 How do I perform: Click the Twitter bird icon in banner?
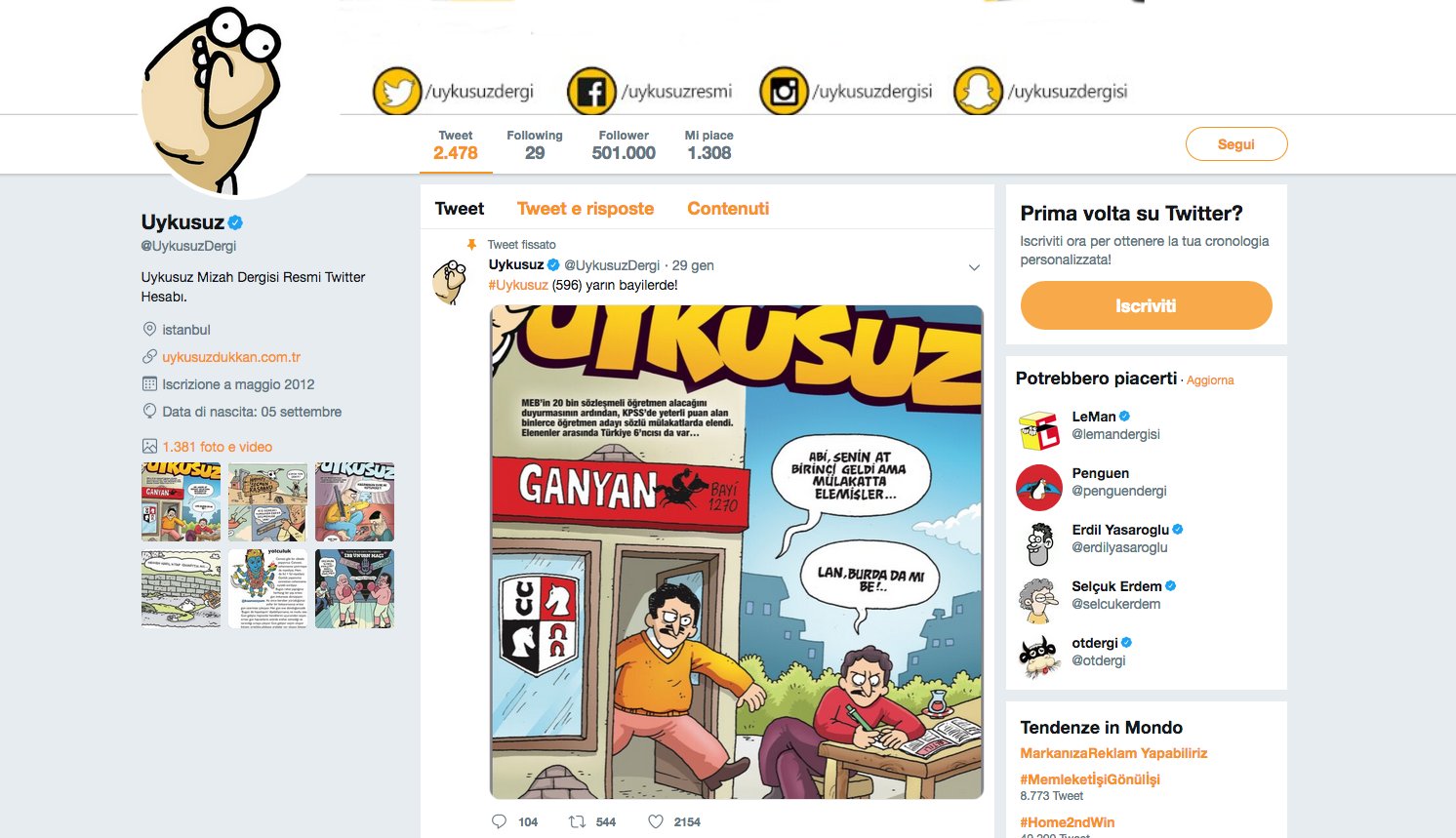396,92
